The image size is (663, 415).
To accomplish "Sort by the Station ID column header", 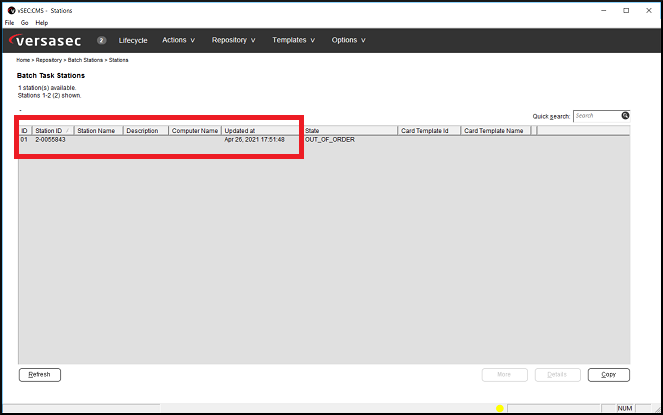I will click(x=50, y=130).
